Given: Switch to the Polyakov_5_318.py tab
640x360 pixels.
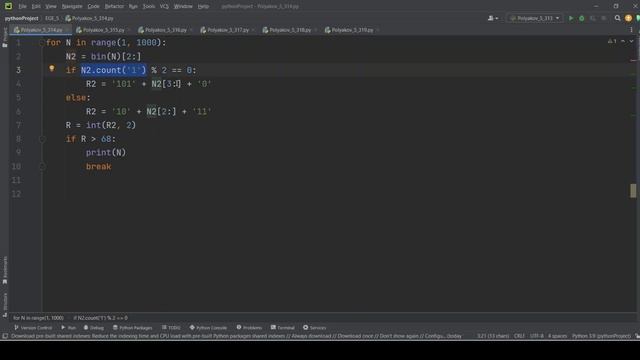Looking at the screenshot, I should click(290, 30).
